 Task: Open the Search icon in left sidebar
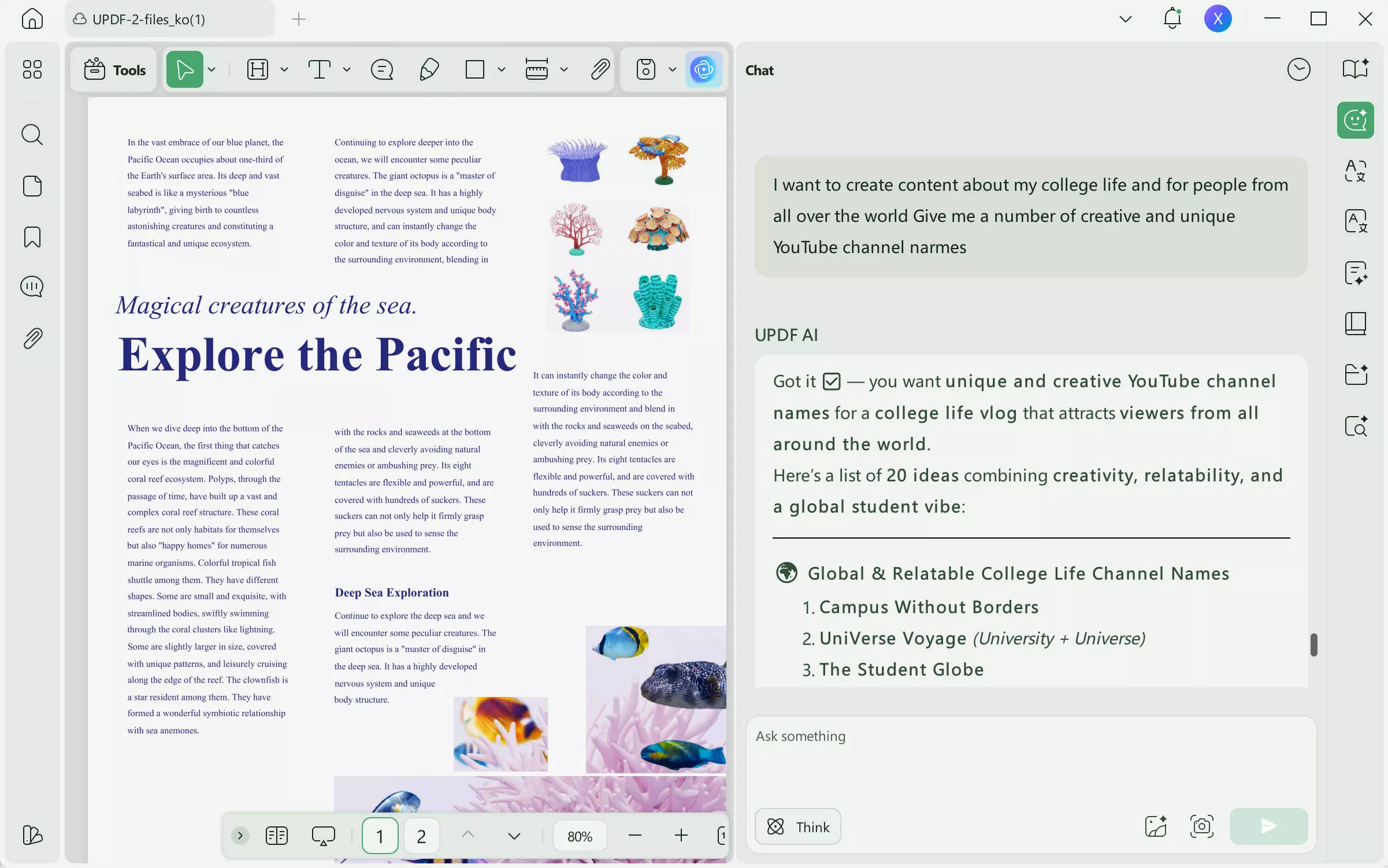tap(32, 135)
